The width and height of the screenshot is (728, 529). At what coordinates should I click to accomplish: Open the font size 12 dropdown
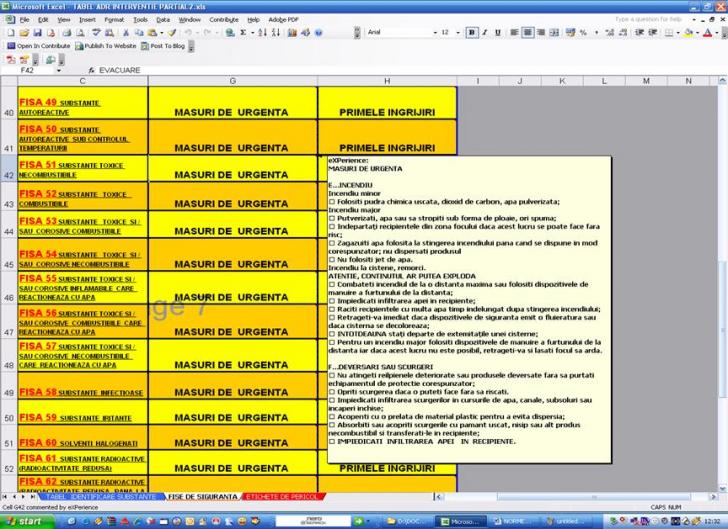458,33
